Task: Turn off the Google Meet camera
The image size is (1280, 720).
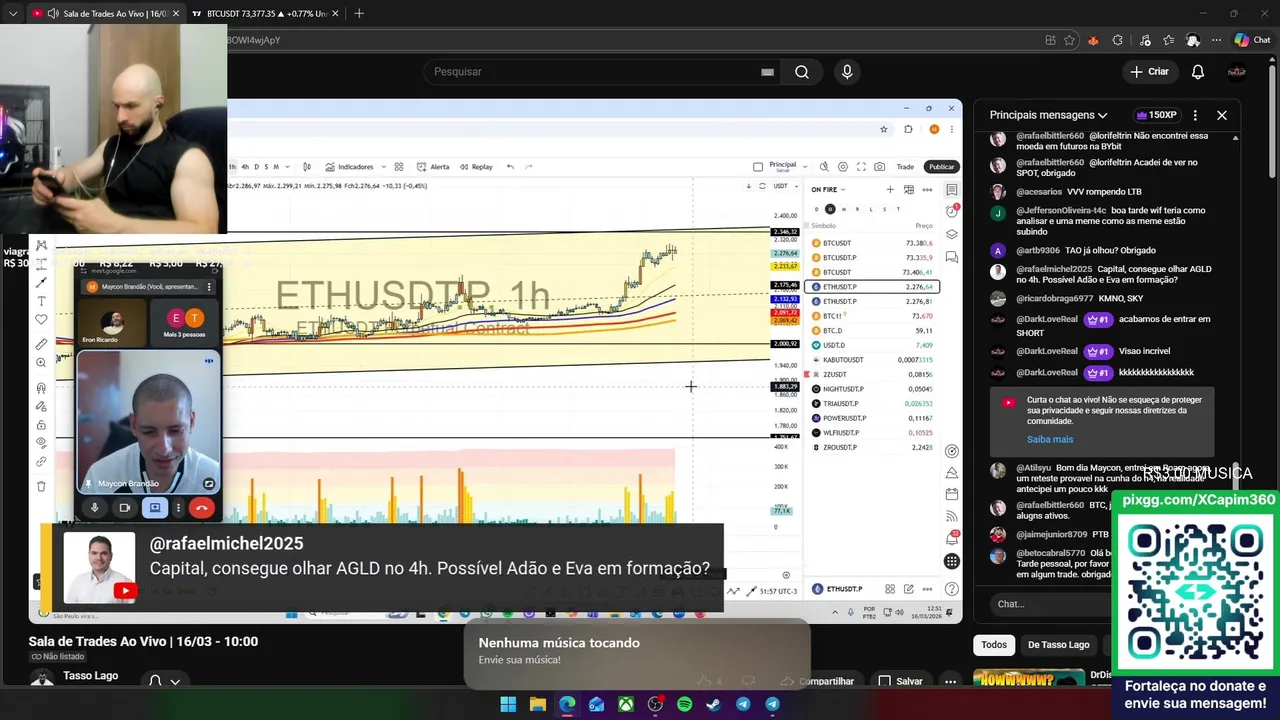Action: (125, 508)
